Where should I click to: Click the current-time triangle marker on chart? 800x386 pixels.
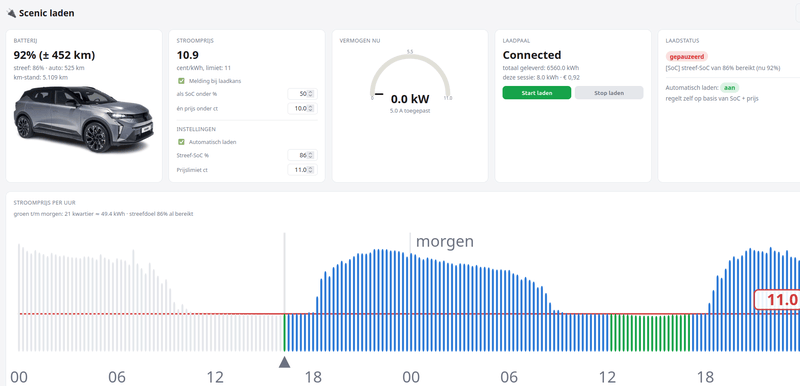pos(285,362)
